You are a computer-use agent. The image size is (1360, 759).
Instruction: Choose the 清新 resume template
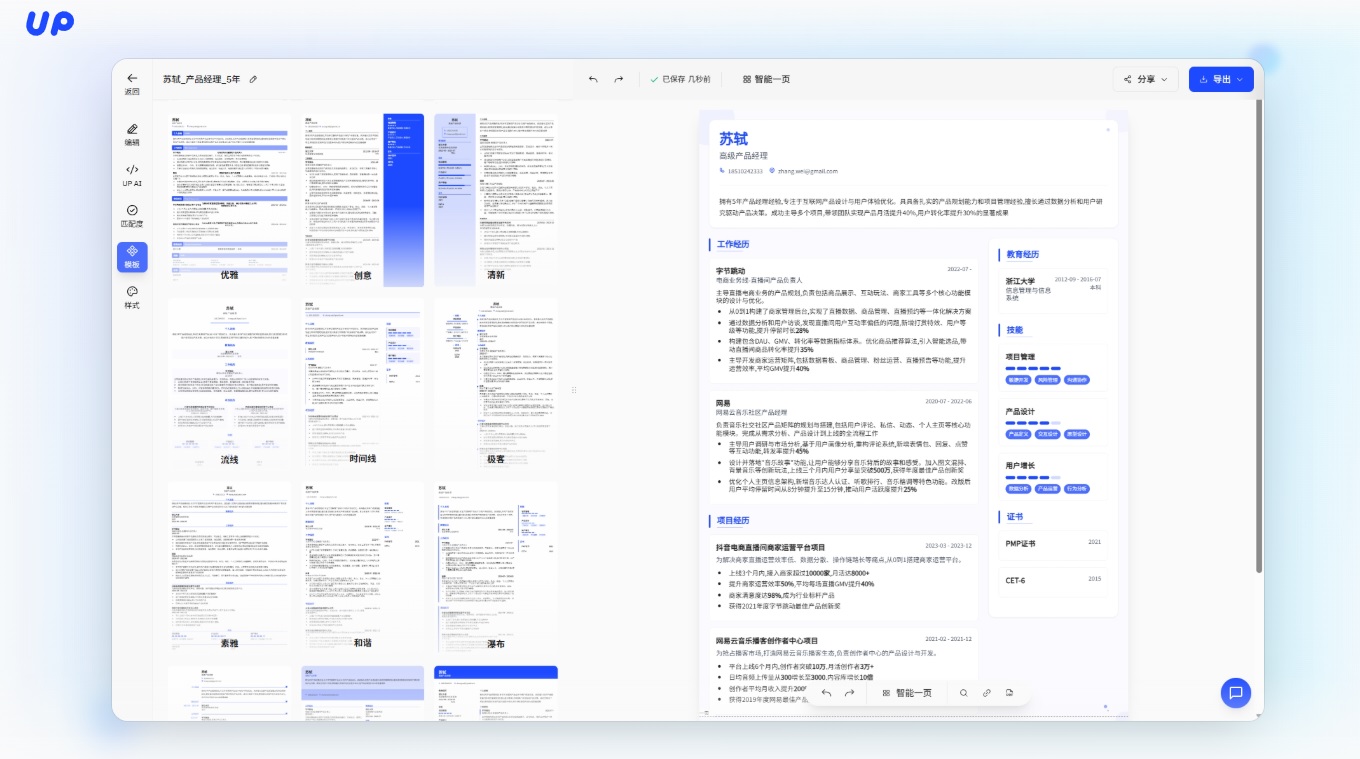[496, 198]
